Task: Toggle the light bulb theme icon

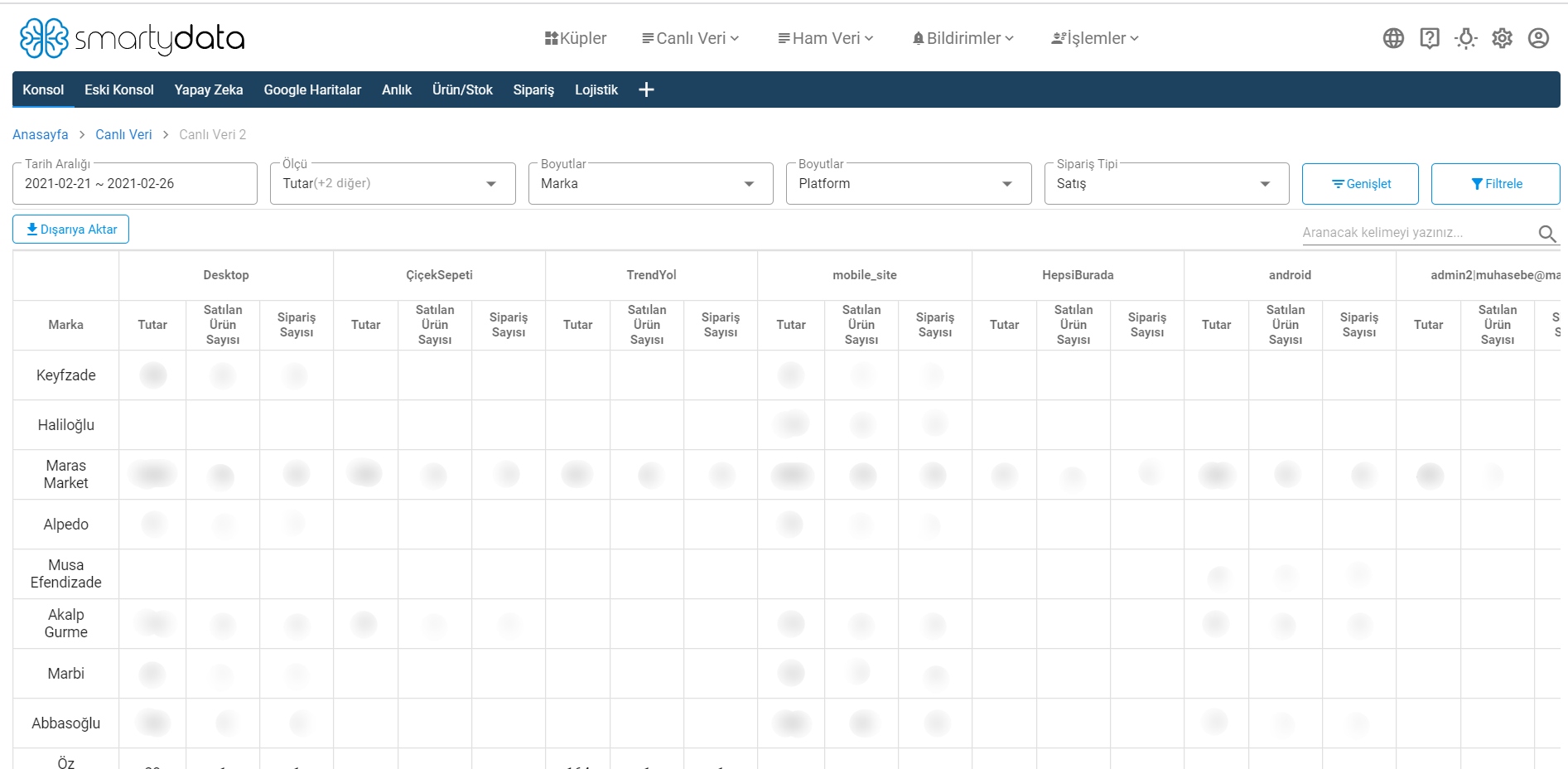Action: tap(1466, 38)
